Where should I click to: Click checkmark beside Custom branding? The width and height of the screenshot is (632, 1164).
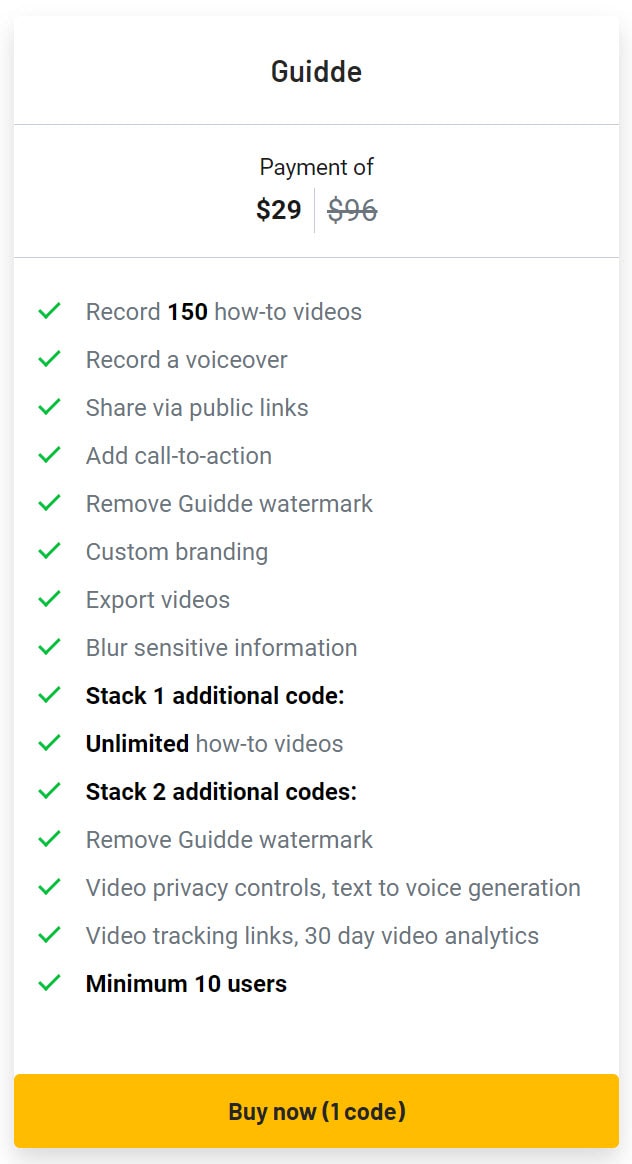tap(49, 552)
